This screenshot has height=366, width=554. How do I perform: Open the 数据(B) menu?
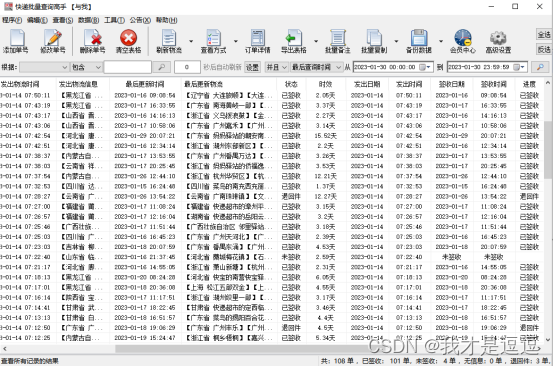88,20
